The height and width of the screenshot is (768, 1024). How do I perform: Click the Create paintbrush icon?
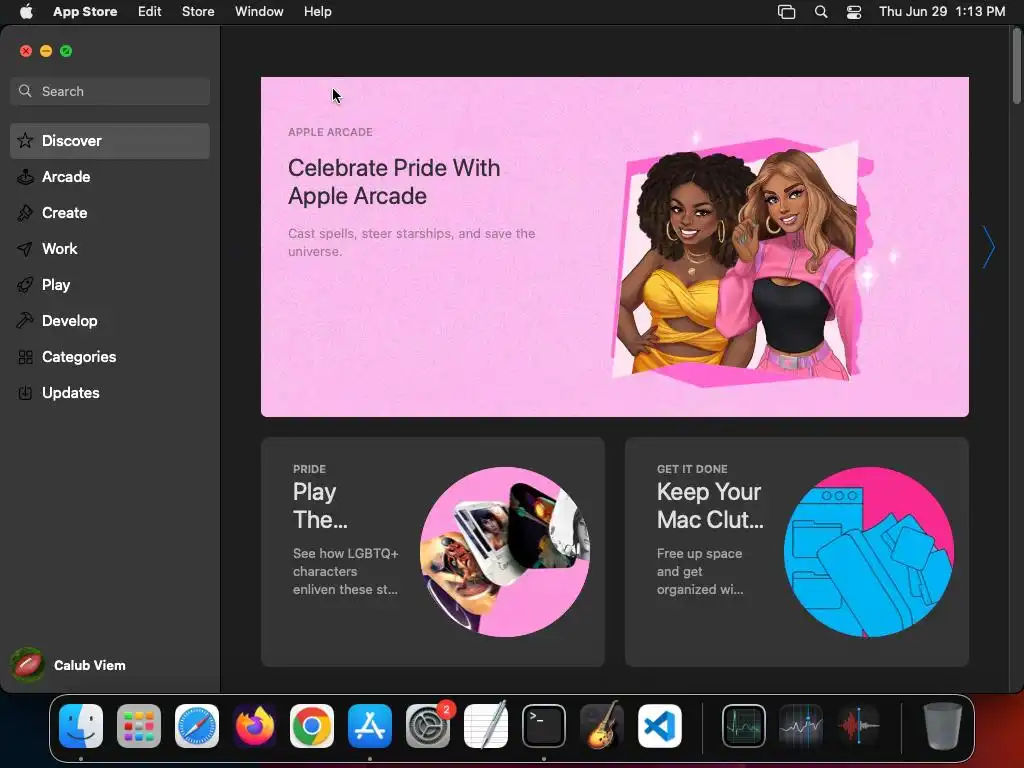tap(25, 213)
